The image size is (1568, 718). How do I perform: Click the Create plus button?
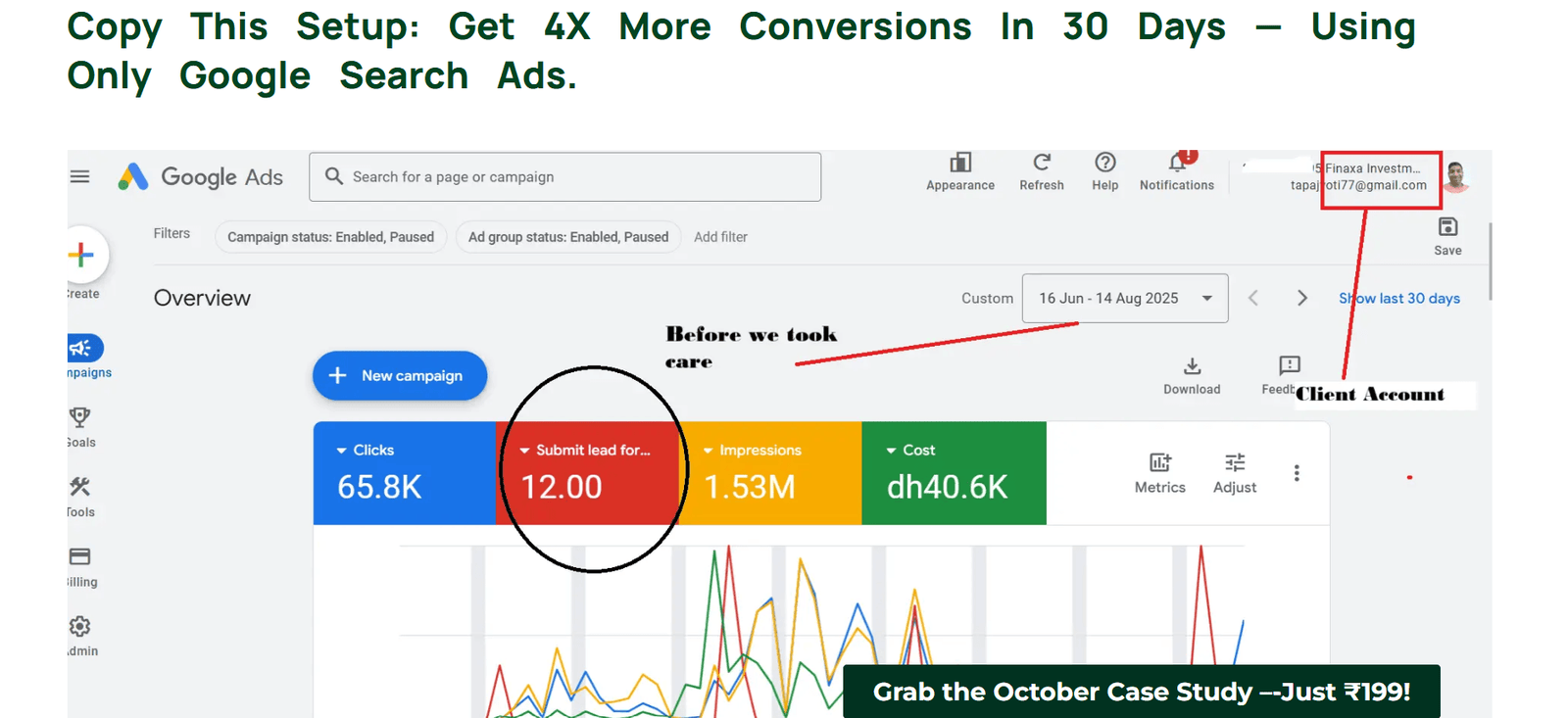[x=81, y=256]
